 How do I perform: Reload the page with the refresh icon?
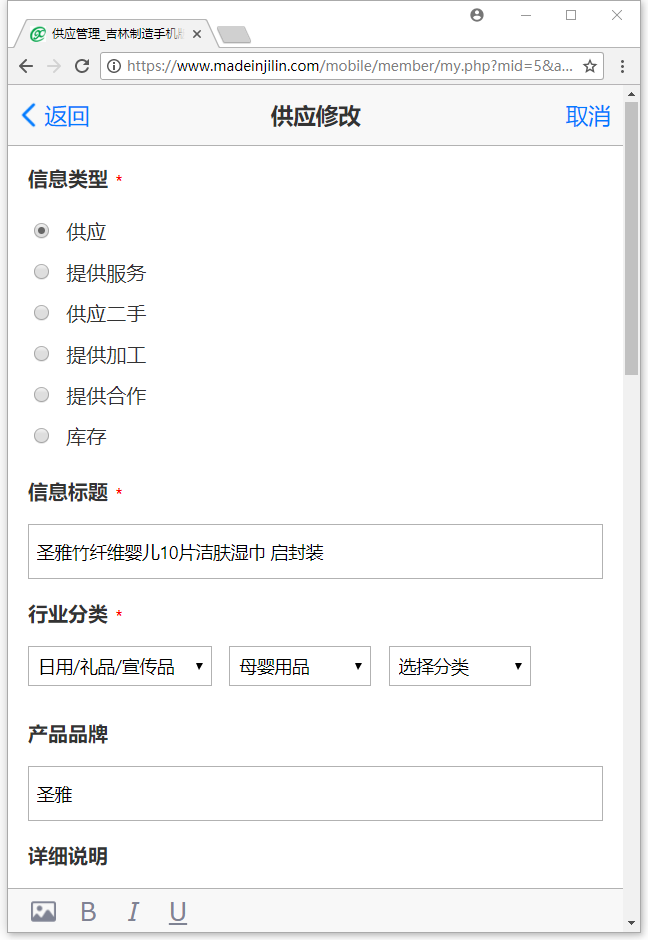(82, 66)
